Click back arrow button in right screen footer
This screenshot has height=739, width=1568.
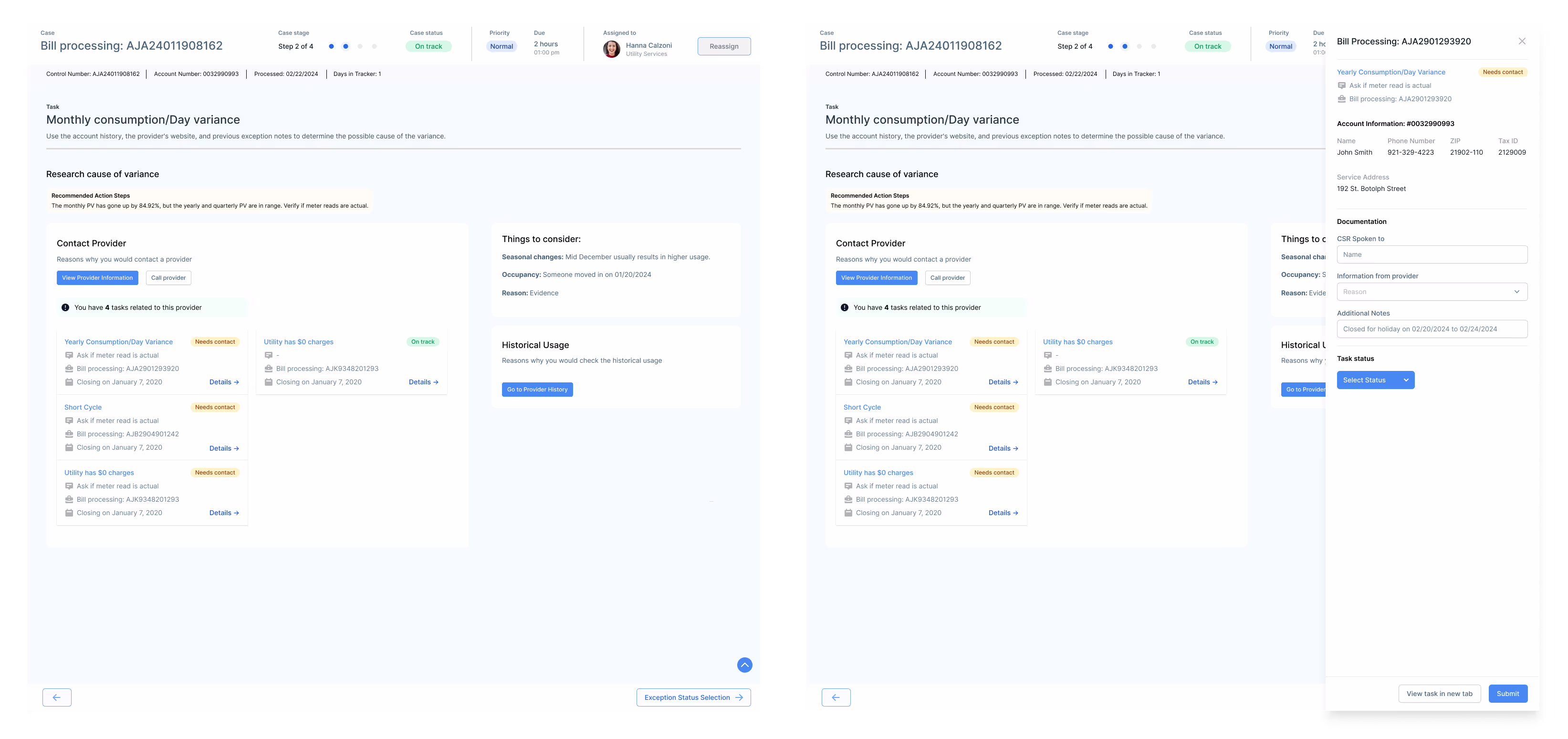pyautogui.click(x=836, y=697)
